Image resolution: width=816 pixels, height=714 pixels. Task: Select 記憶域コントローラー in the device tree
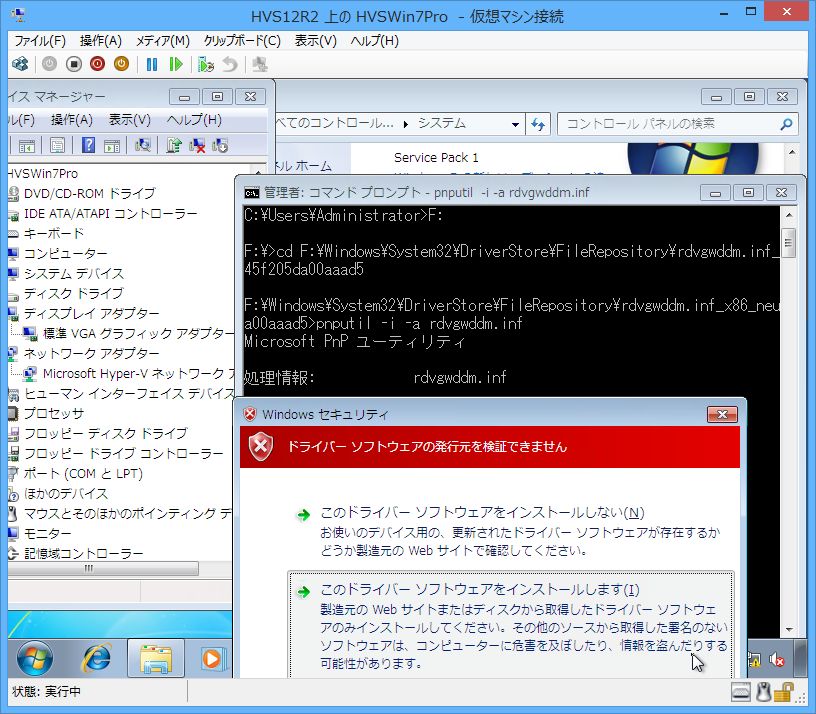click(83, 553)
